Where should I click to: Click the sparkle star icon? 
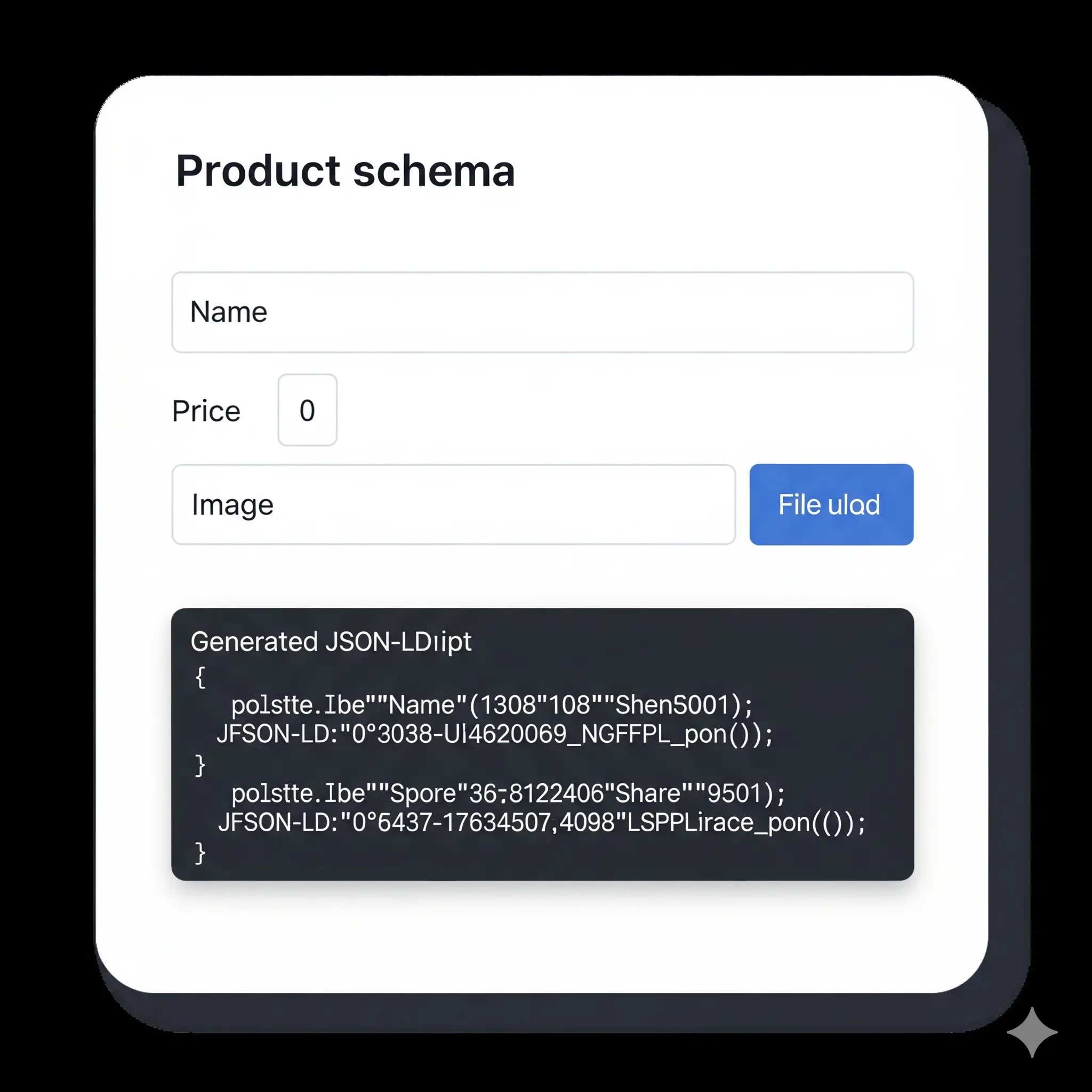pos(1032,1032)
